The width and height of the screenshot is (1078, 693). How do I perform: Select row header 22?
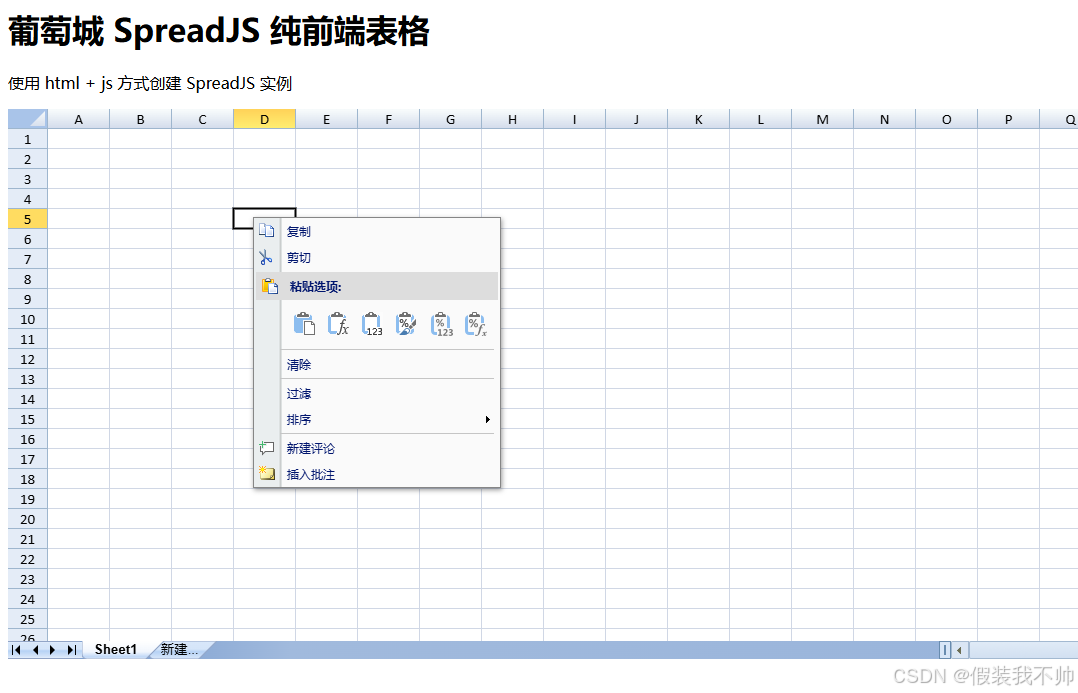28,559
